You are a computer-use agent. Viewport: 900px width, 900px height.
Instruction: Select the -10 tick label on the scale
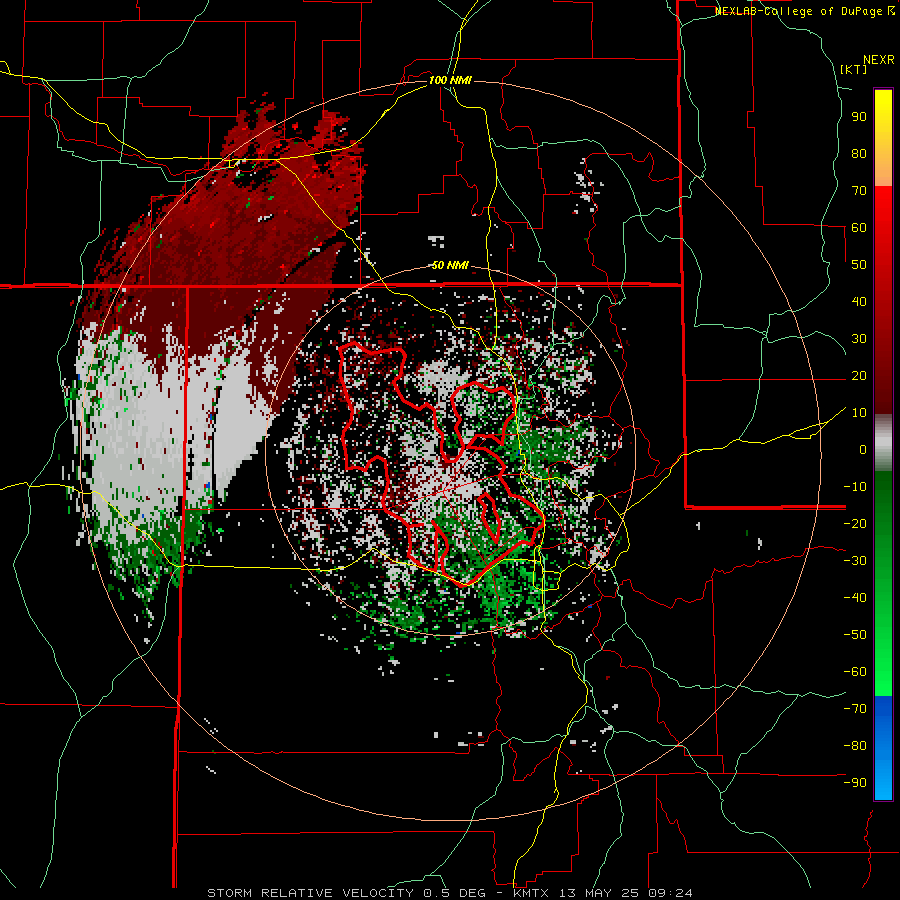point(855,487)
